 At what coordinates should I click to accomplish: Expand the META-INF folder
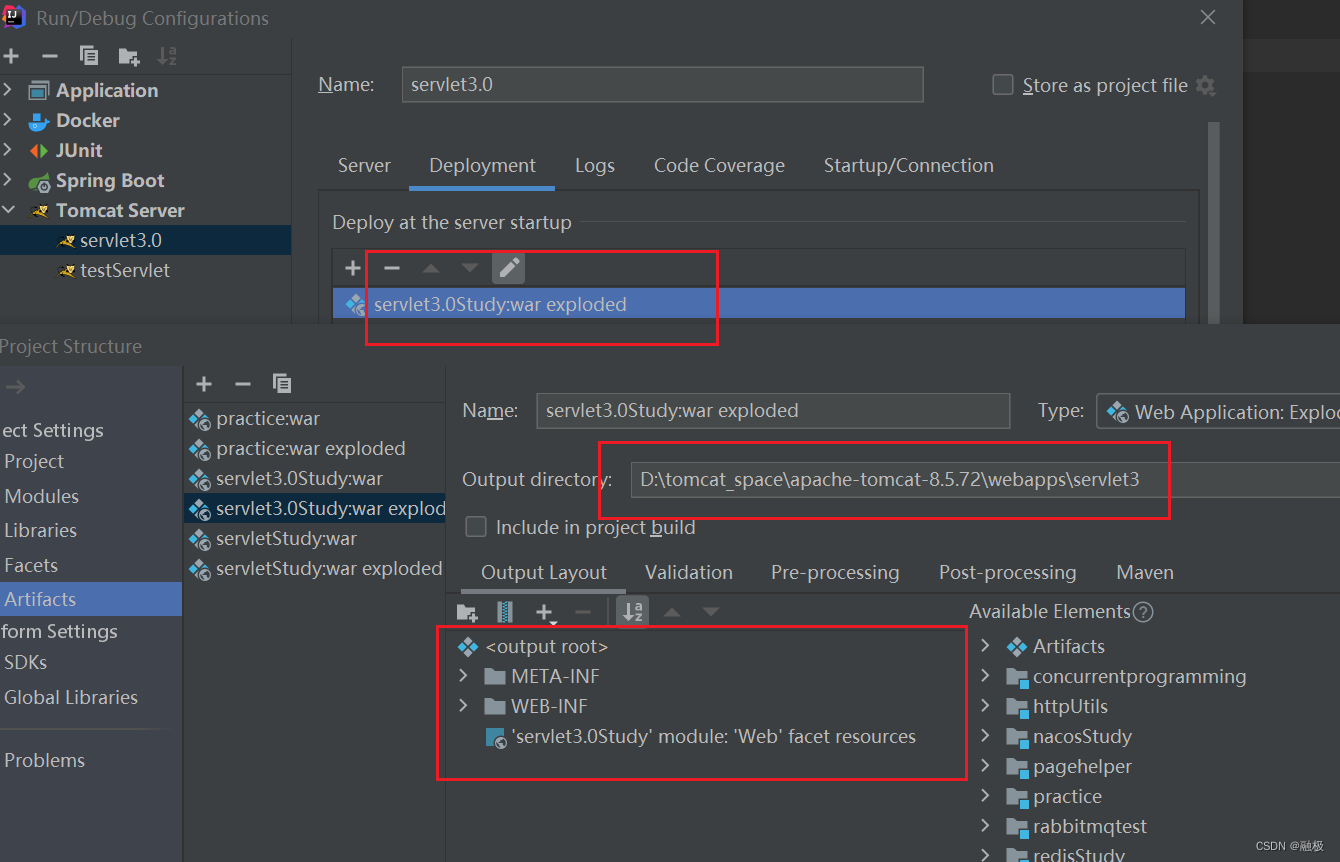(x=463, y=677)
